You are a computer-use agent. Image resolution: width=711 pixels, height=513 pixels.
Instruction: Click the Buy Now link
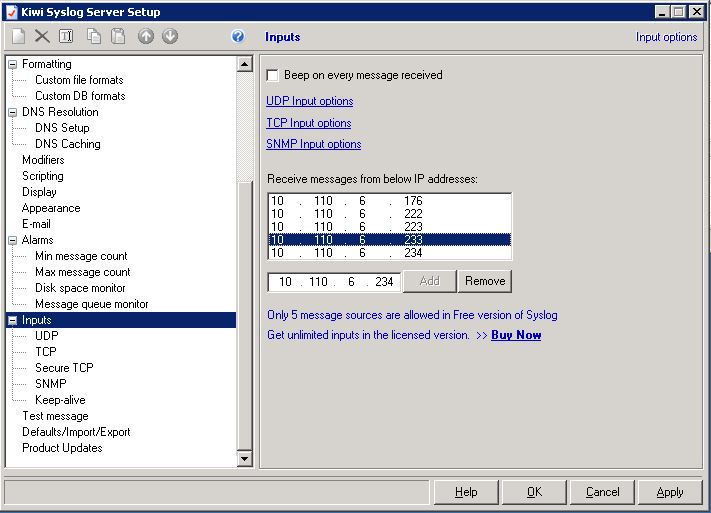click(x=516, y=335)
